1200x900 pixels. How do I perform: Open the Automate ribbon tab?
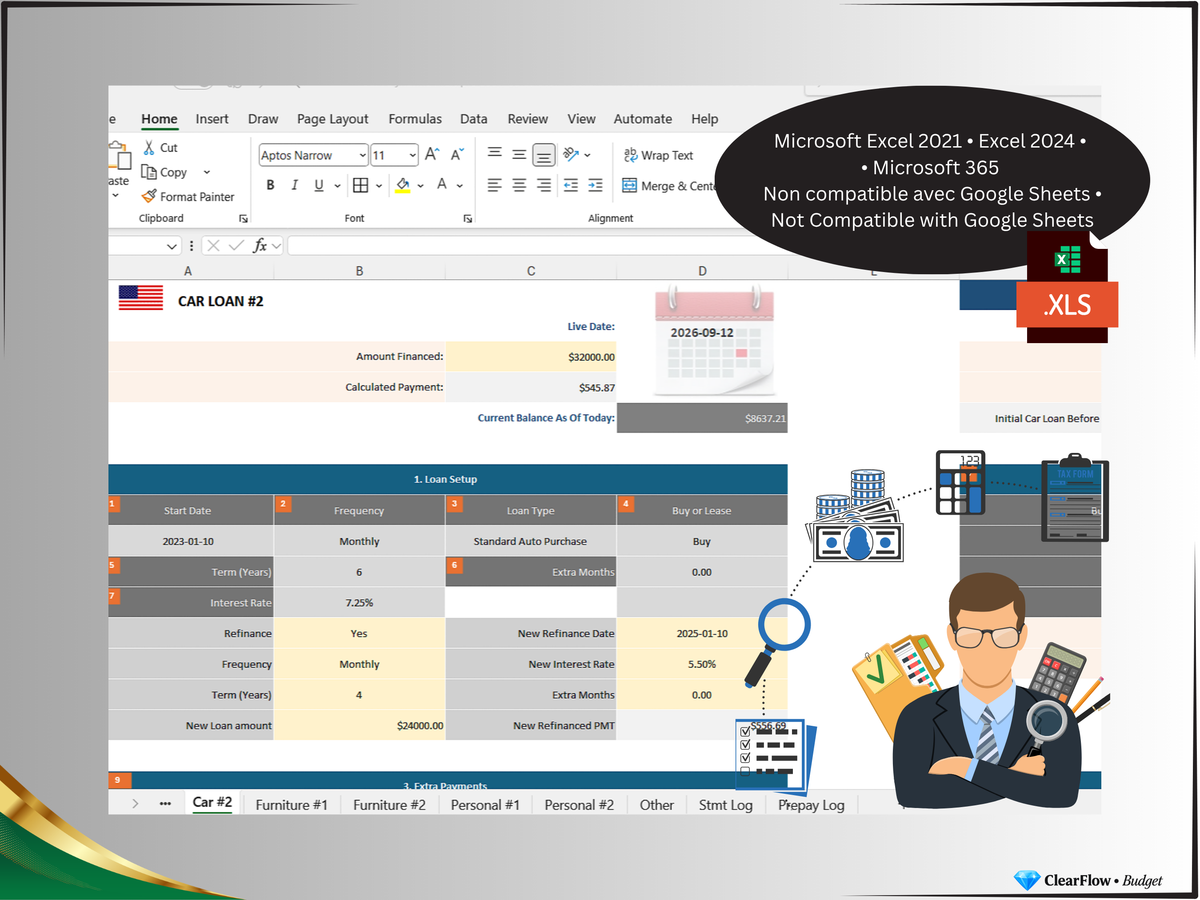(x=643, y=119)
